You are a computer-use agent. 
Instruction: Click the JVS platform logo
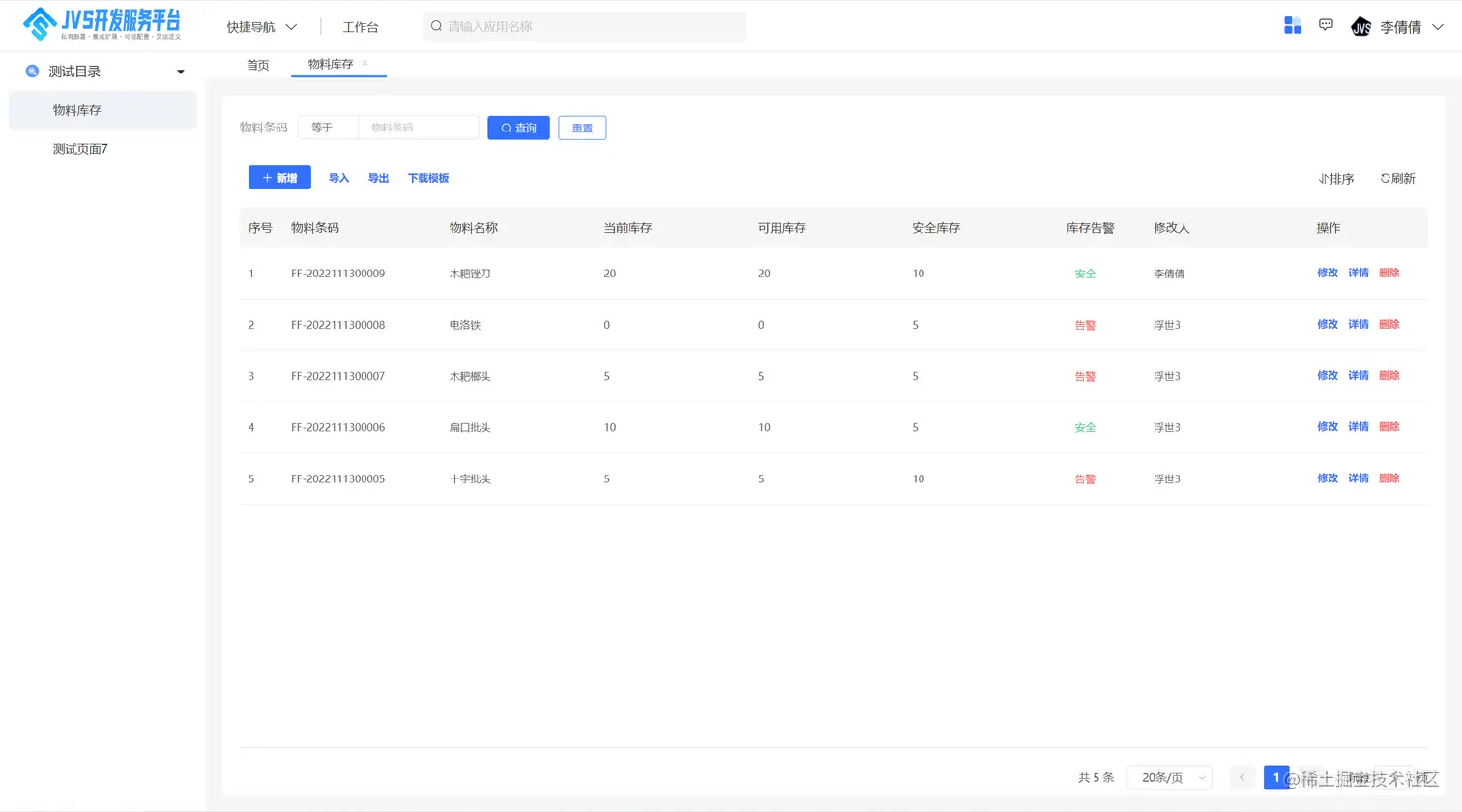coord(102,24)
